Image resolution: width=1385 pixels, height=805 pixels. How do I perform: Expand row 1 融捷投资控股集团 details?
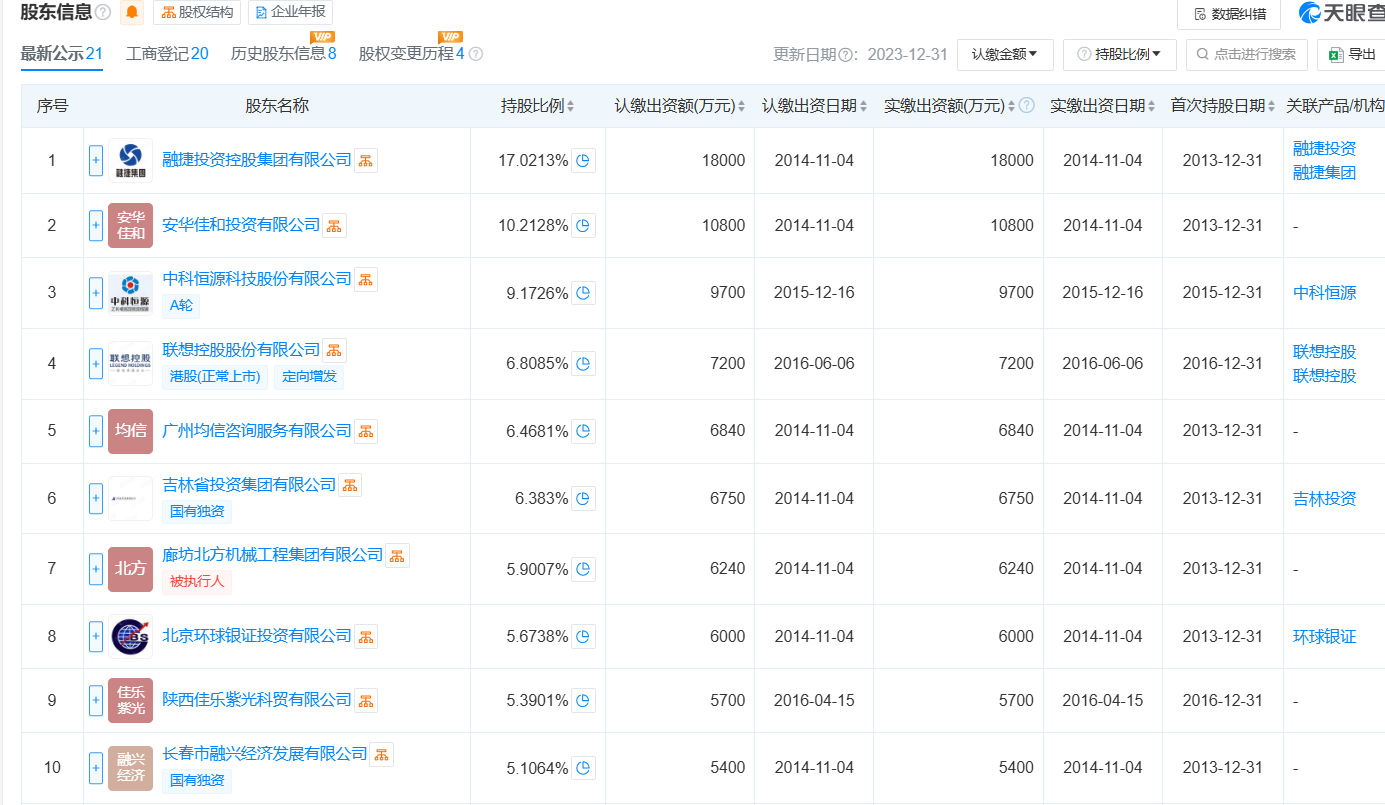tap(96, 160)
